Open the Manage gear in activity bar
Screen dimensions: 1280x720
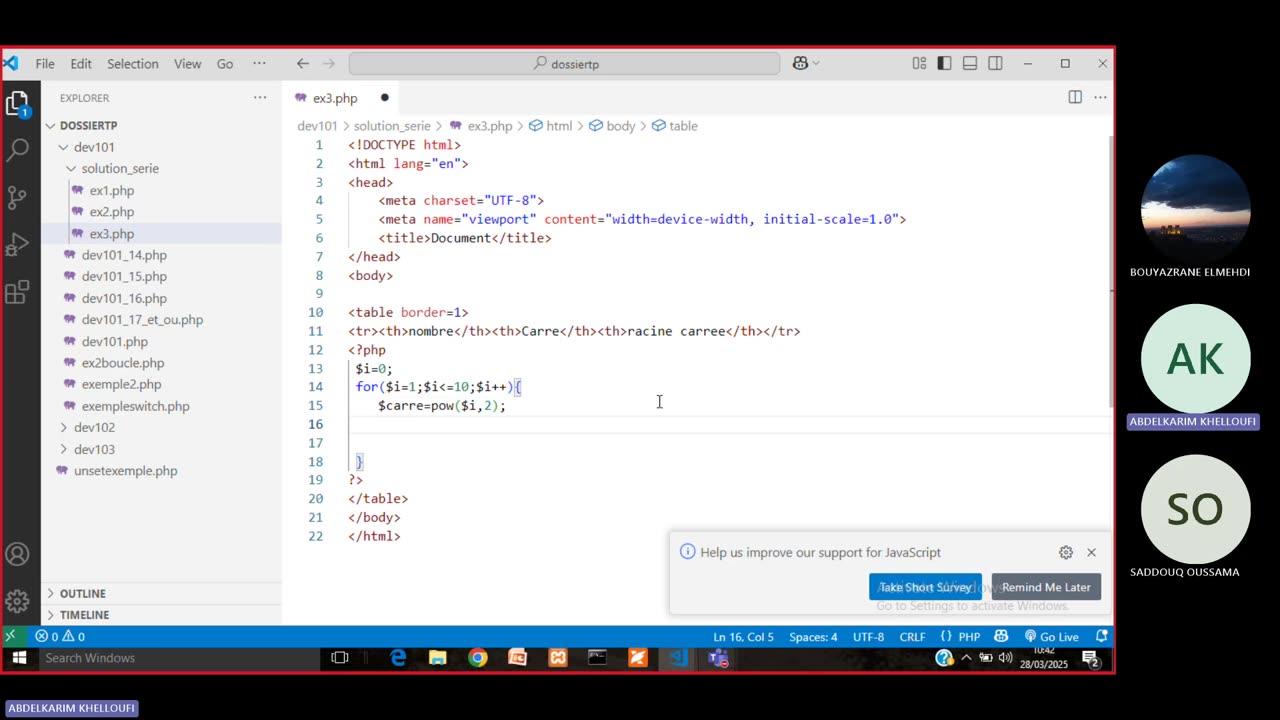[x=17, y=601]
